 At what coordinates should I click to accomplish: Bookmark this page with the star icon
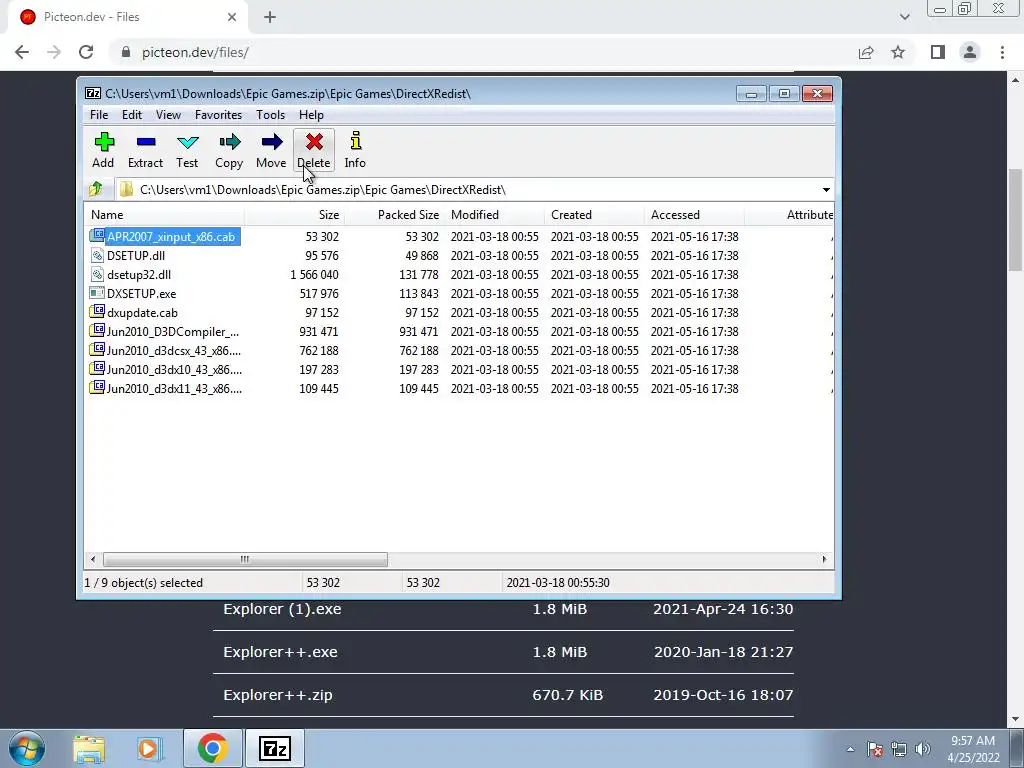898,52
